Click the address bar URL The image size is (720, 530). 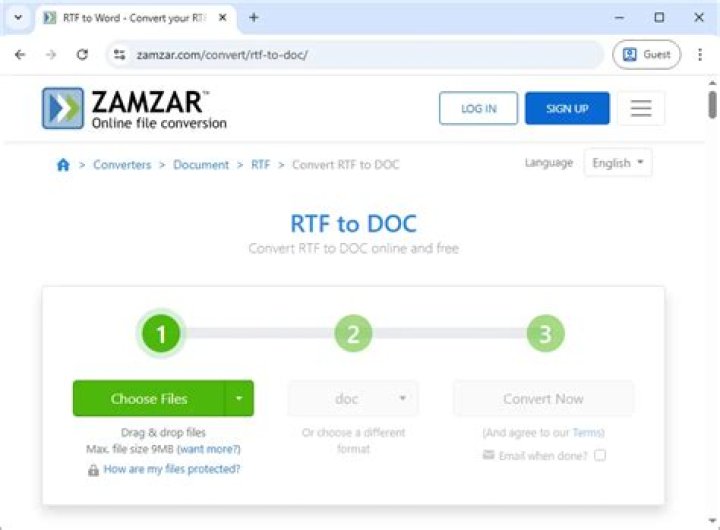coord(222,55)
